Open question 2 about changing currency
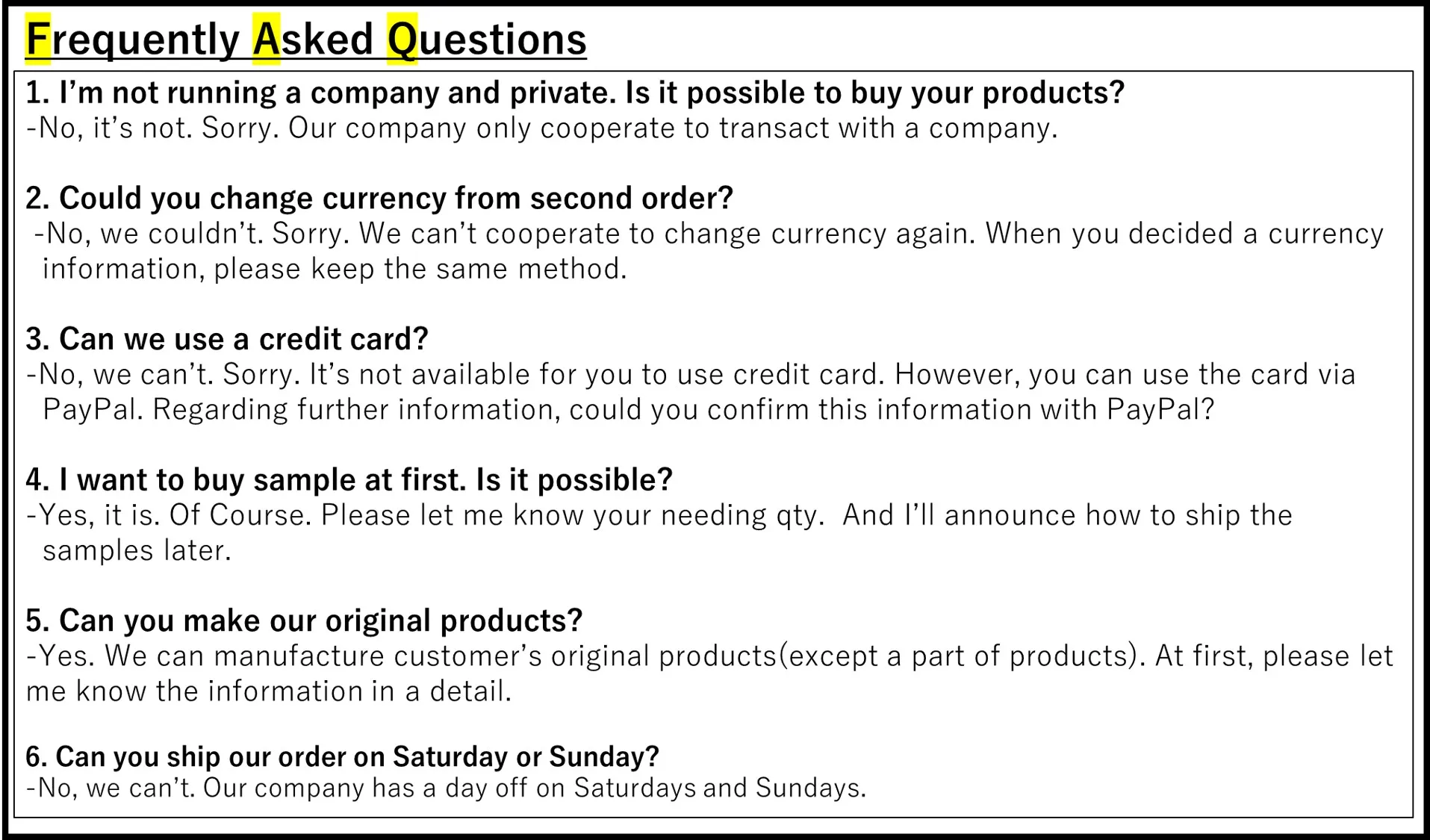Screen dimensions: 1430x840 coord(379,198)
